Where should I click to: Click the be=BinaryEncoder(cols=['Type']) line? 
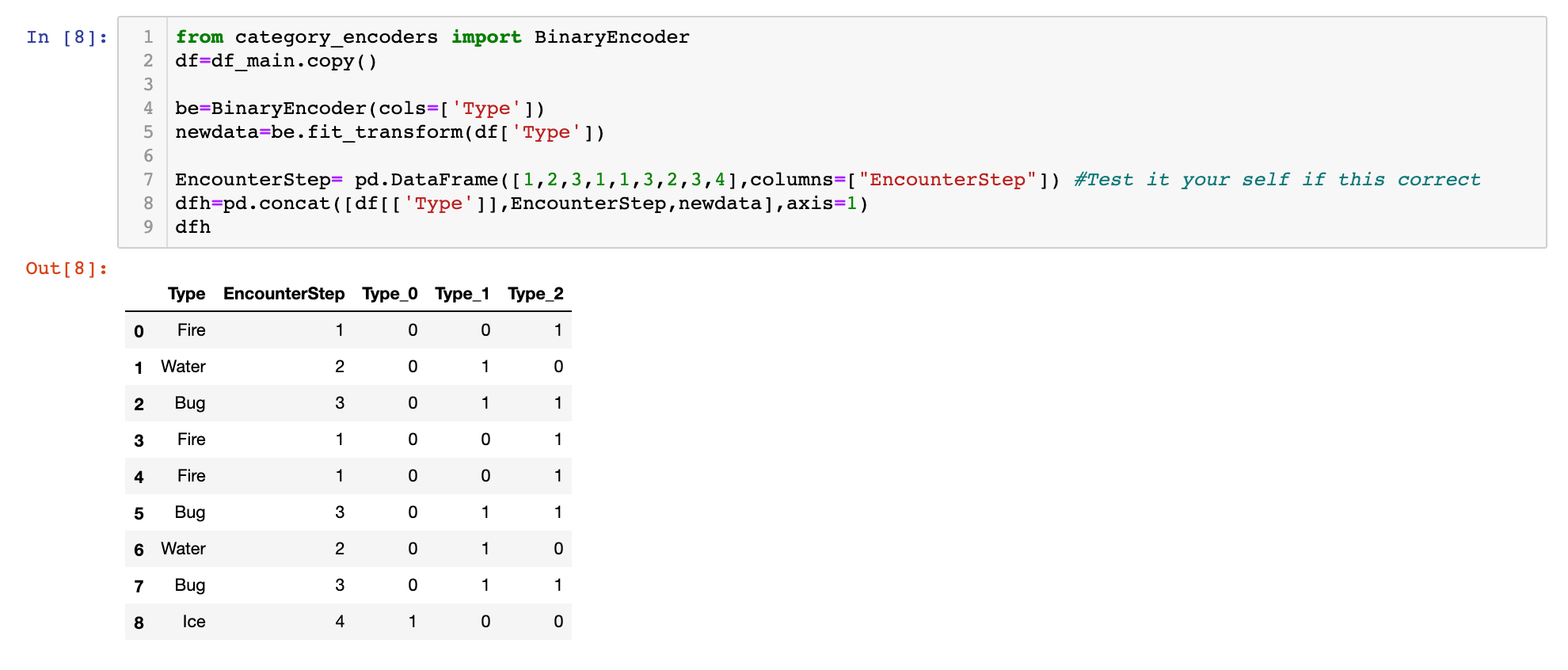(x=360, y=108)
